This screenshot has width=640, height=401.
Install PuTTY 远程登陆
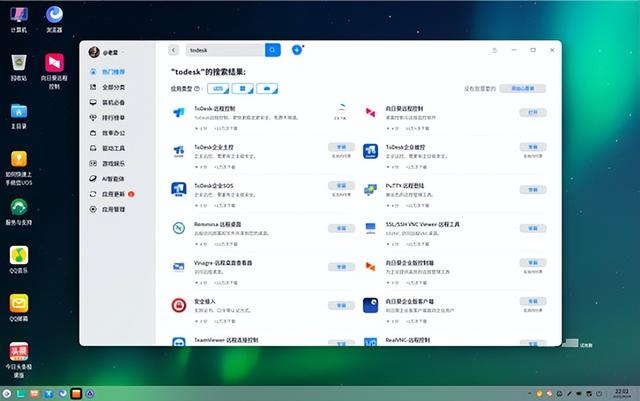(x=533, y=189)
